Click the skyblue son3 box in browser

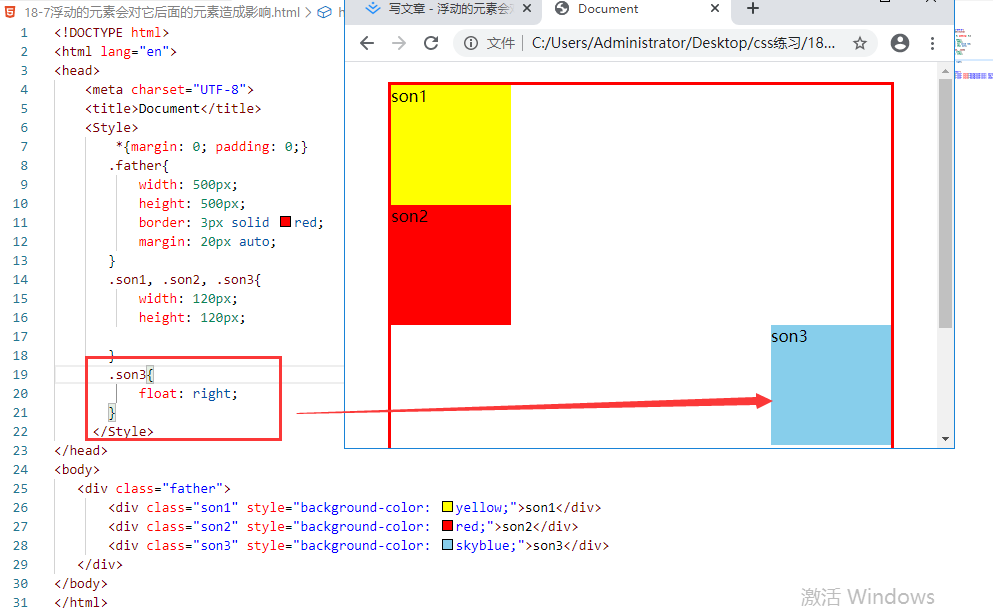coord(831,385)
